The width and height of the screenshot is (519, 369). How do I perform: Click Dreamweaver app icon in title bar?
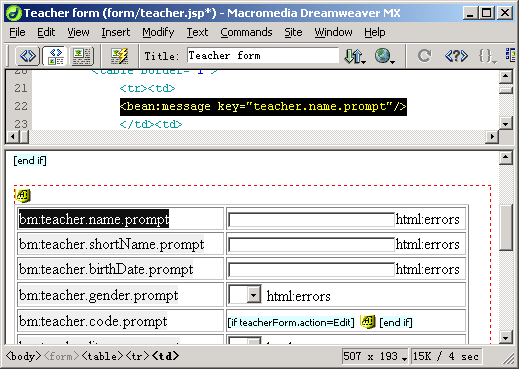(14, 13)
